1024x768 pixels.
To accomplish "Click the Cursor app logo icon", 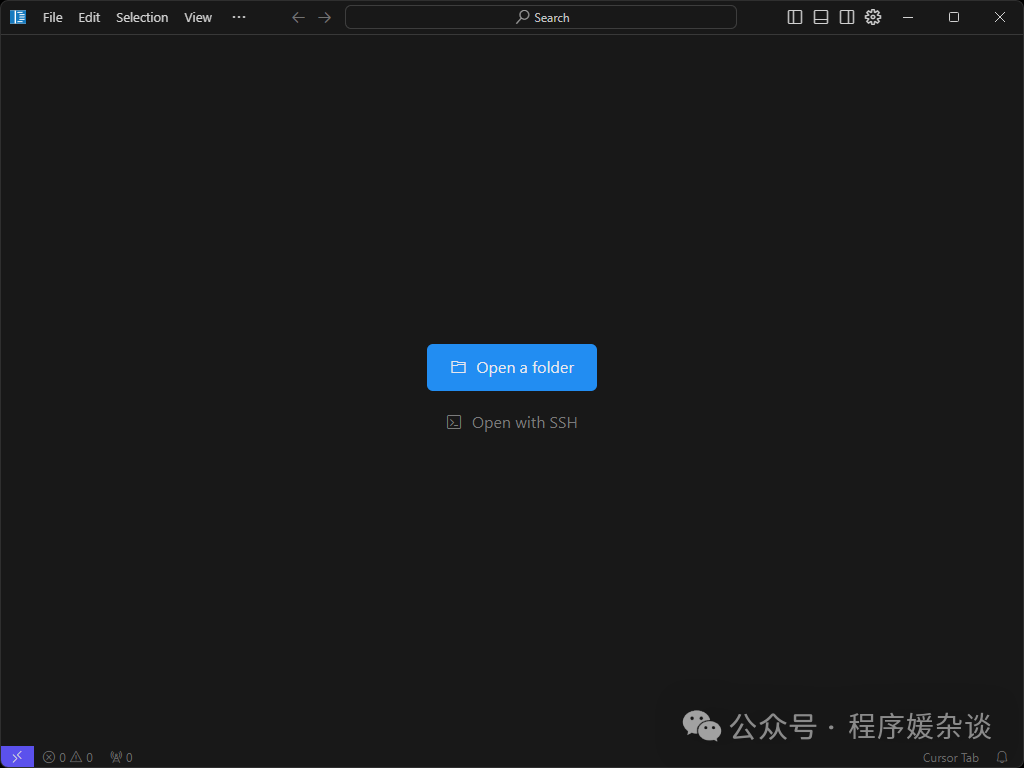I will (x=18, y=17).
